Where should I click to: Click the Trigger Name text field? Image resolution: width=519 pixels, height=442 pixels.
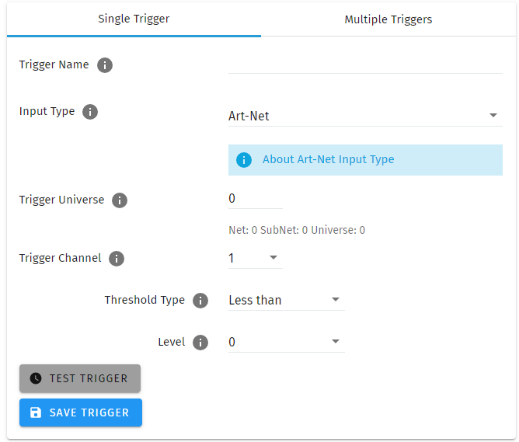pos(365,65)
